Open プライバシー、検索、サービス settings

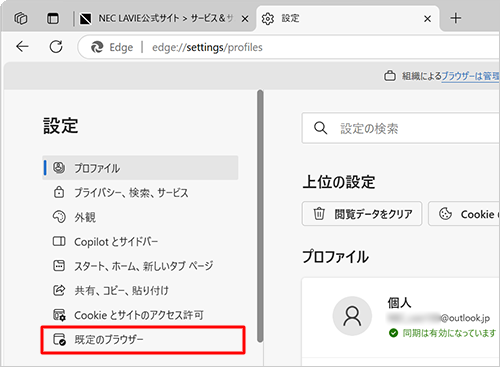[x=140, y=192]
